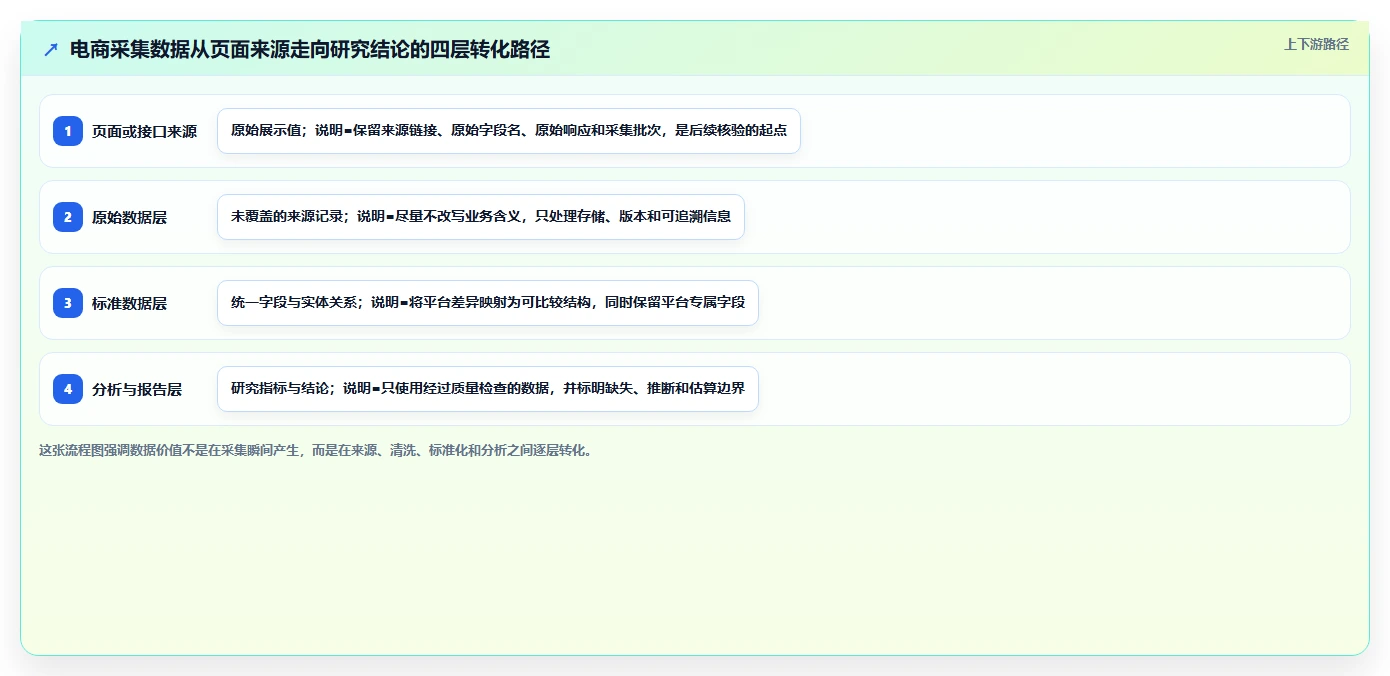Click the arrow icon beside the title

coord(51,49)
